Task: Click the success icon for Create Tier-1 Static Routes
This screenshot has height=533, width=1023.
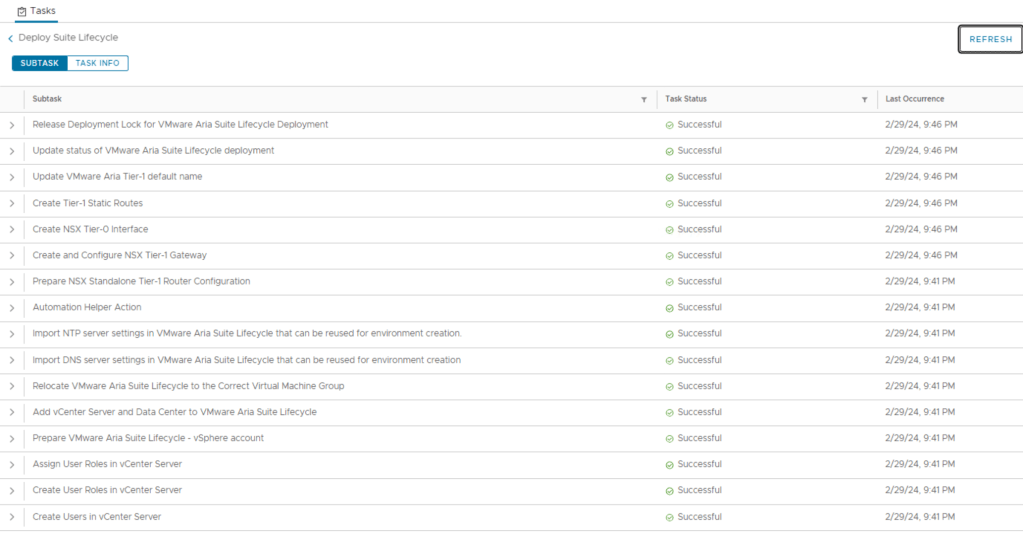Action: [x=670, y=204]
